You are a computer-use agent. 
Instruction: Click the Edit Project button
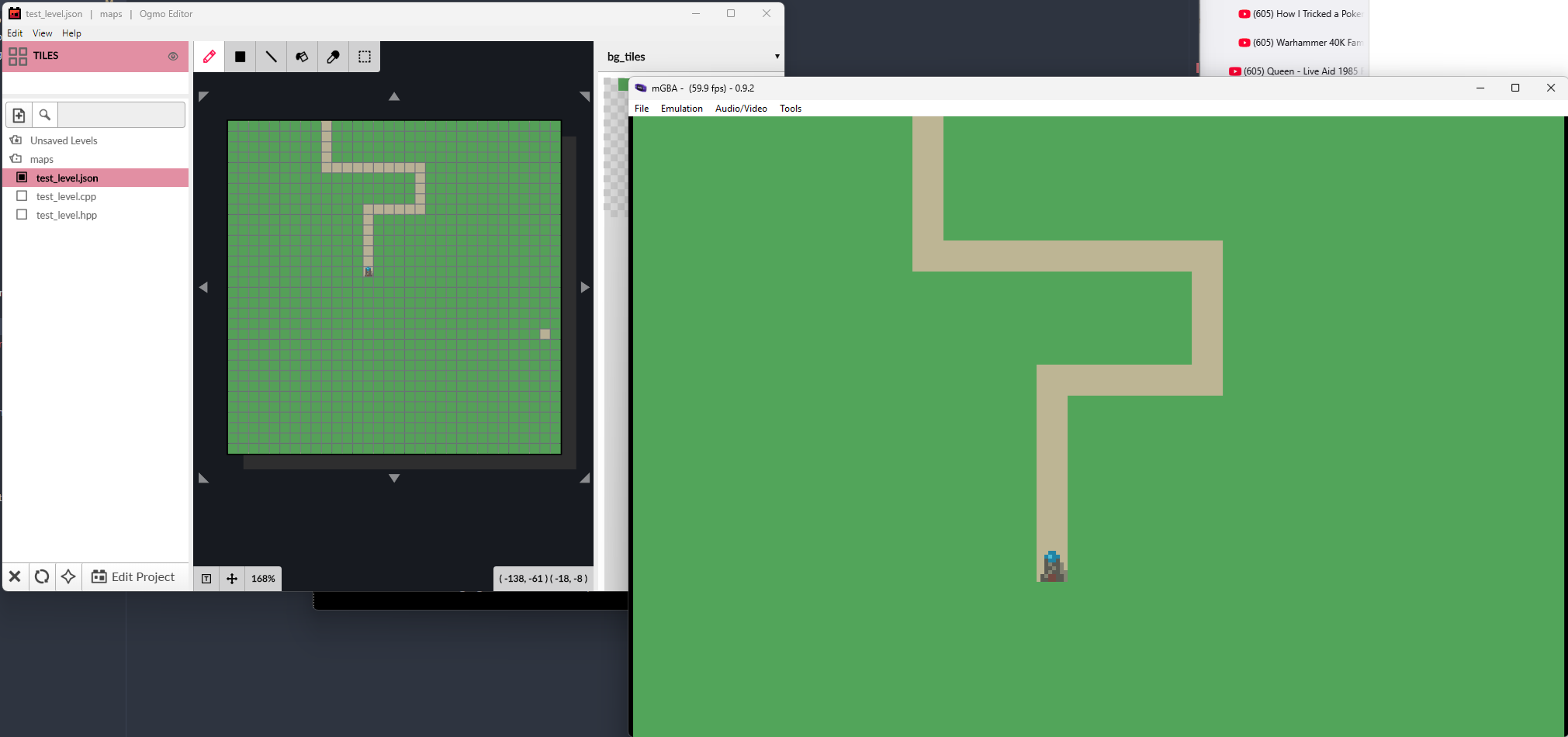135,576
